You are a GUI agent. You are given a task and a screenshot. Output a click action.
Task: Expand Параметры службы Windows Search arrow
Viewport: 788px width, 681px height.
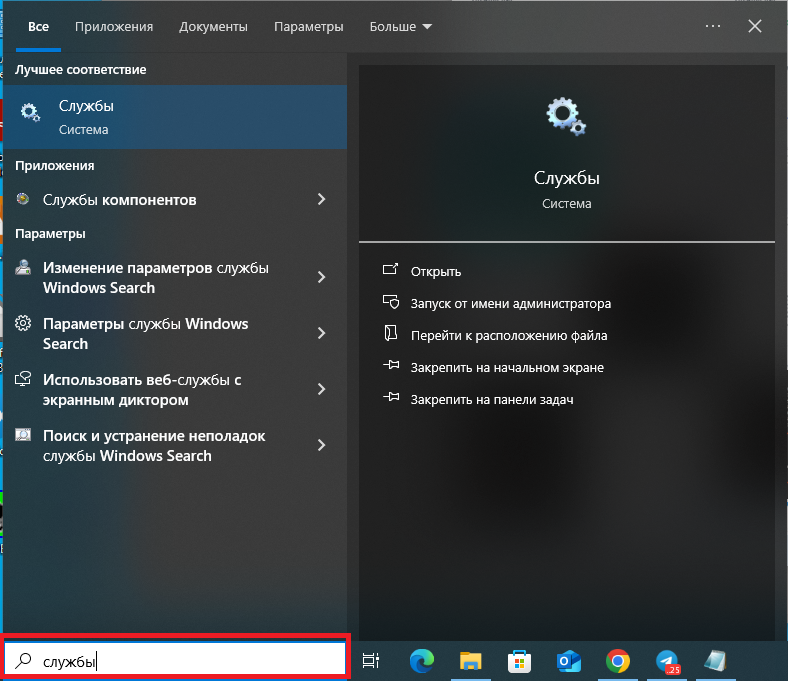click(x=321, y=333)
